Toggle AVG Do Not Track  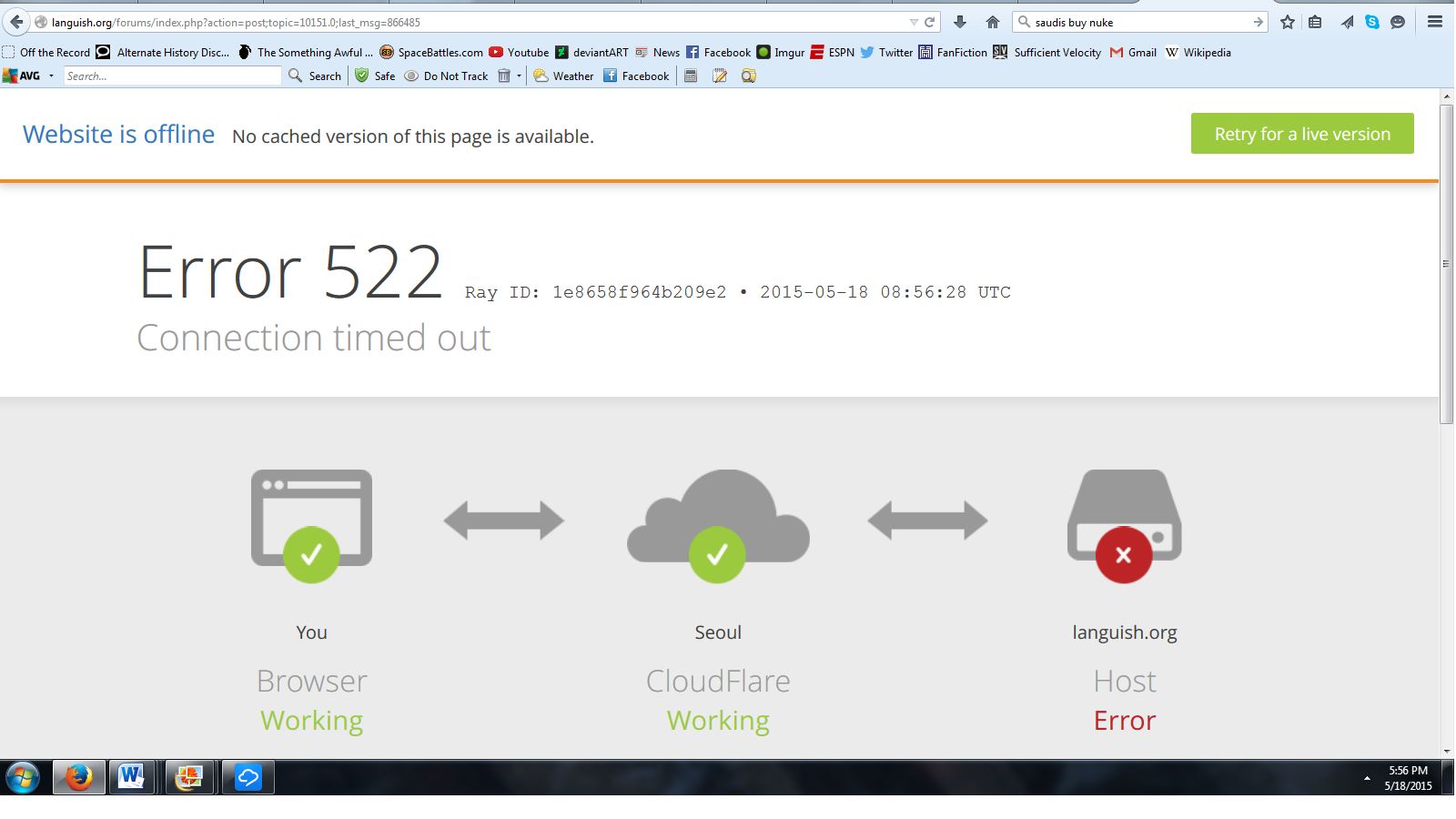tap(447, 76)
